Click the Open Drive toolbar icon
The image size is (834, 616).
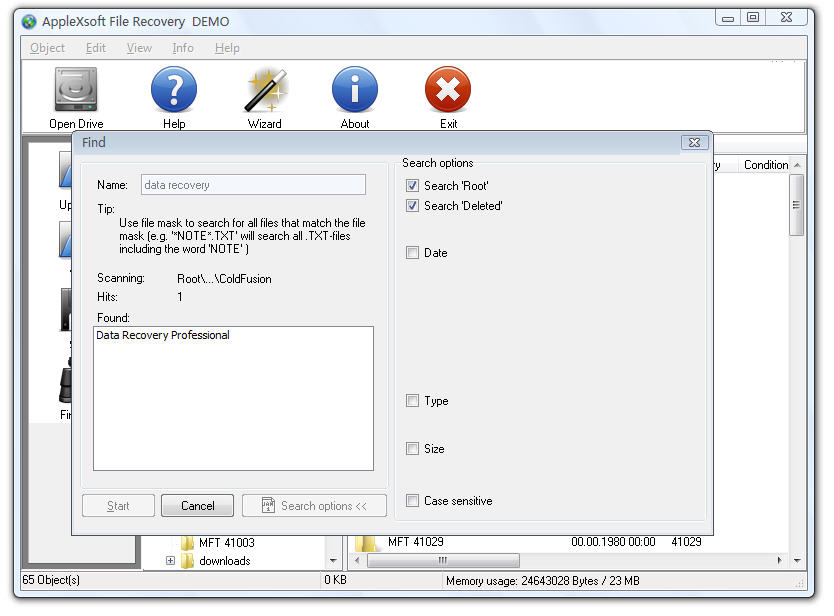pos(76,89)
